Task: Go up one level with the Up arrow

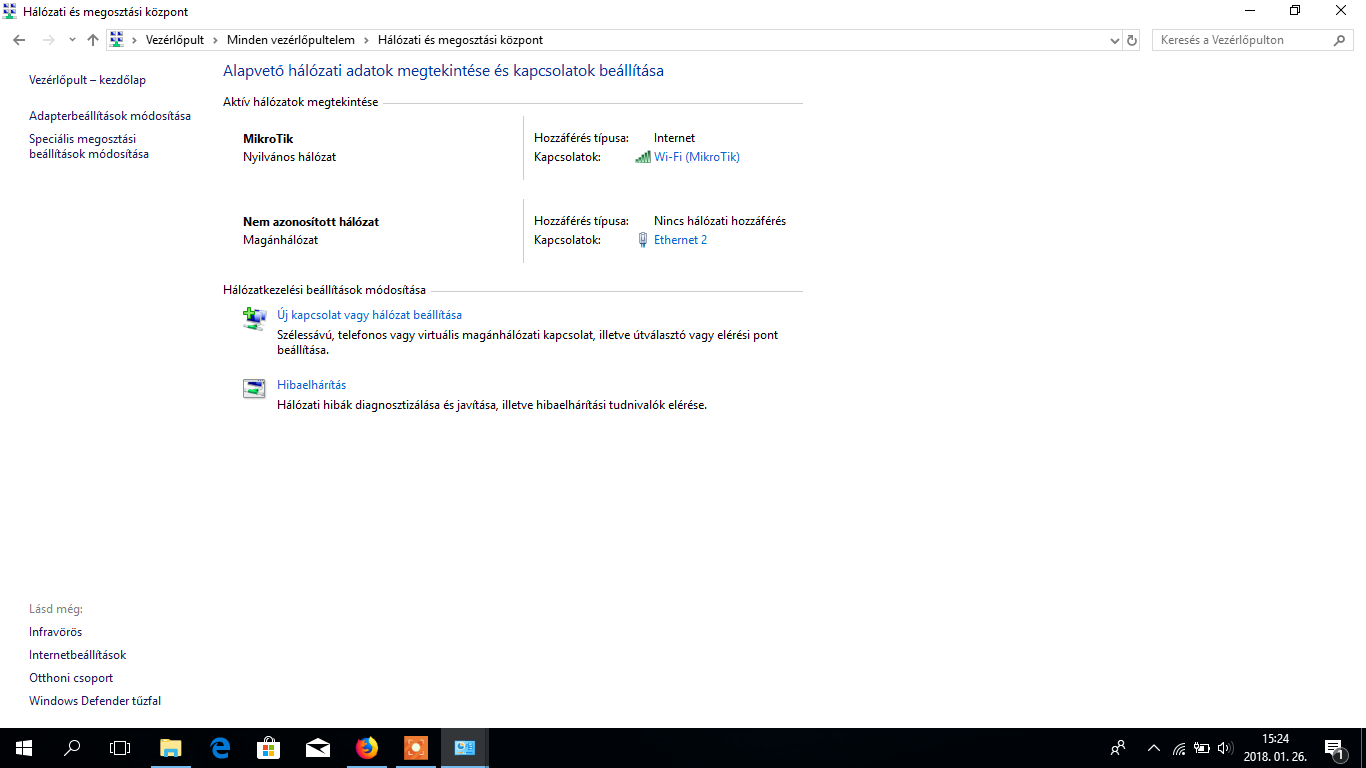Action: click(93, 40)
